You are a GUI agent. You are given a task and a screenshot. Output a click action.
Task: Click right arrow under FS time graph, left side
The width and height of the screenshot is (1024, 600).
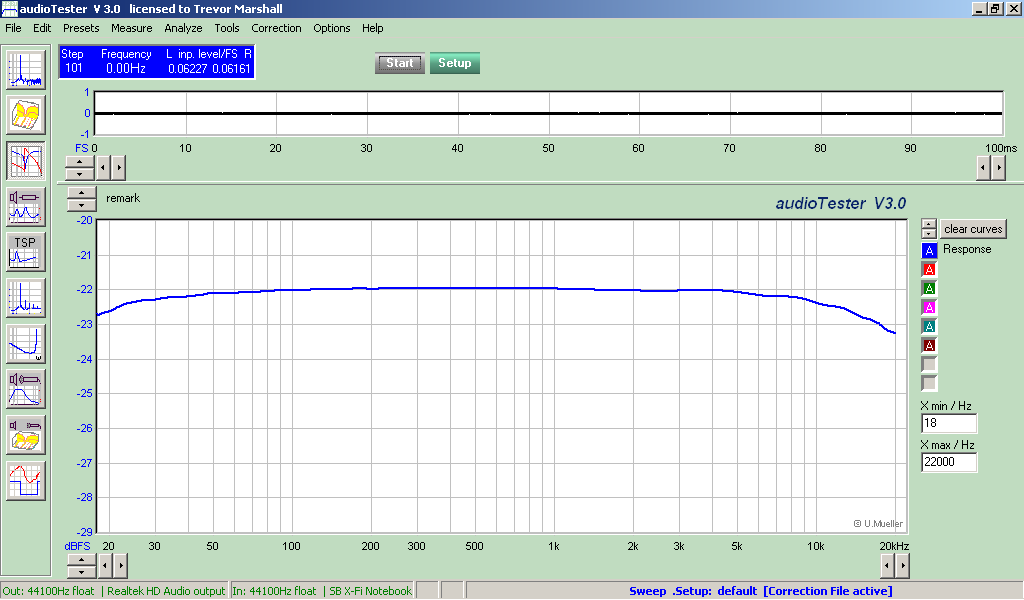119,168
